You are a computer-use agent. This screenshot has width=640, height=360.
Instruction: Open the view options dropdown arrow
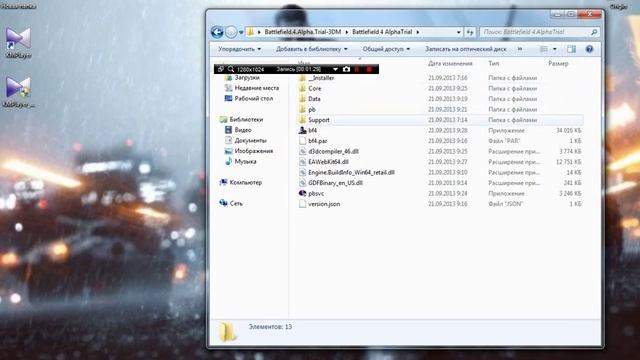click(x=554, y=49)
